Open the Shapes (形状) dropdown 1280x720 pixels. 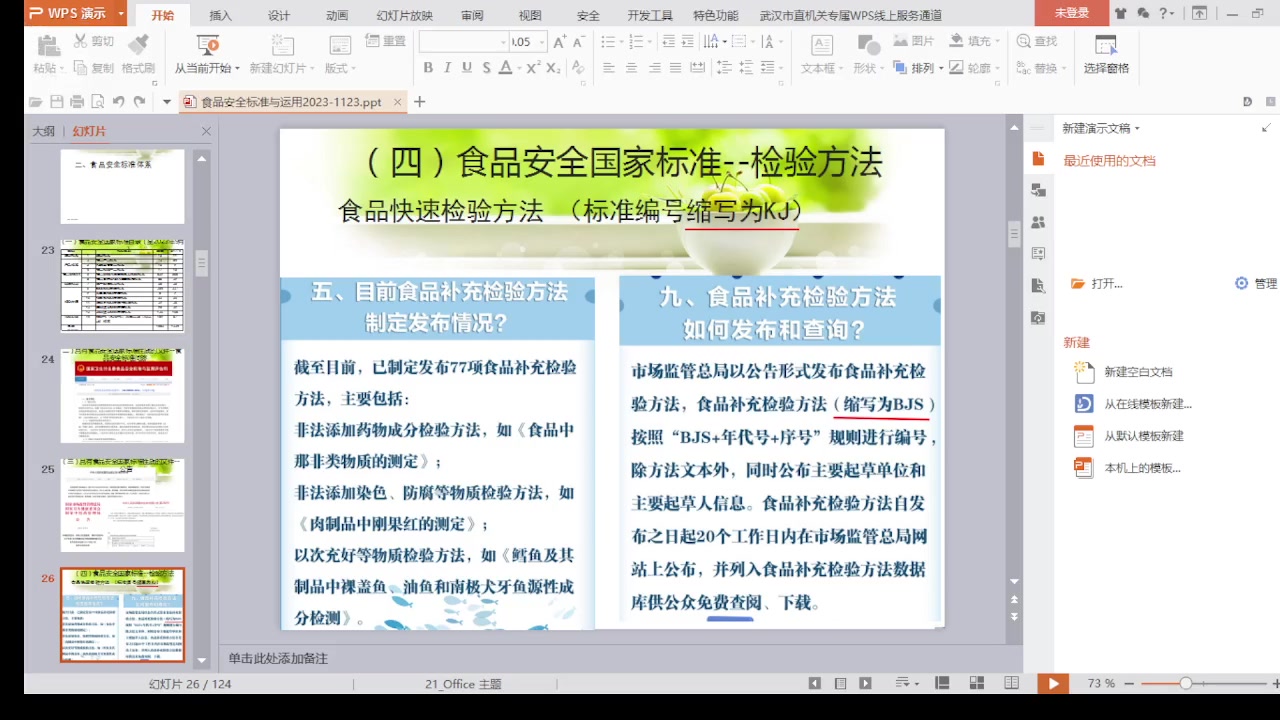click(x=869, y=68)
